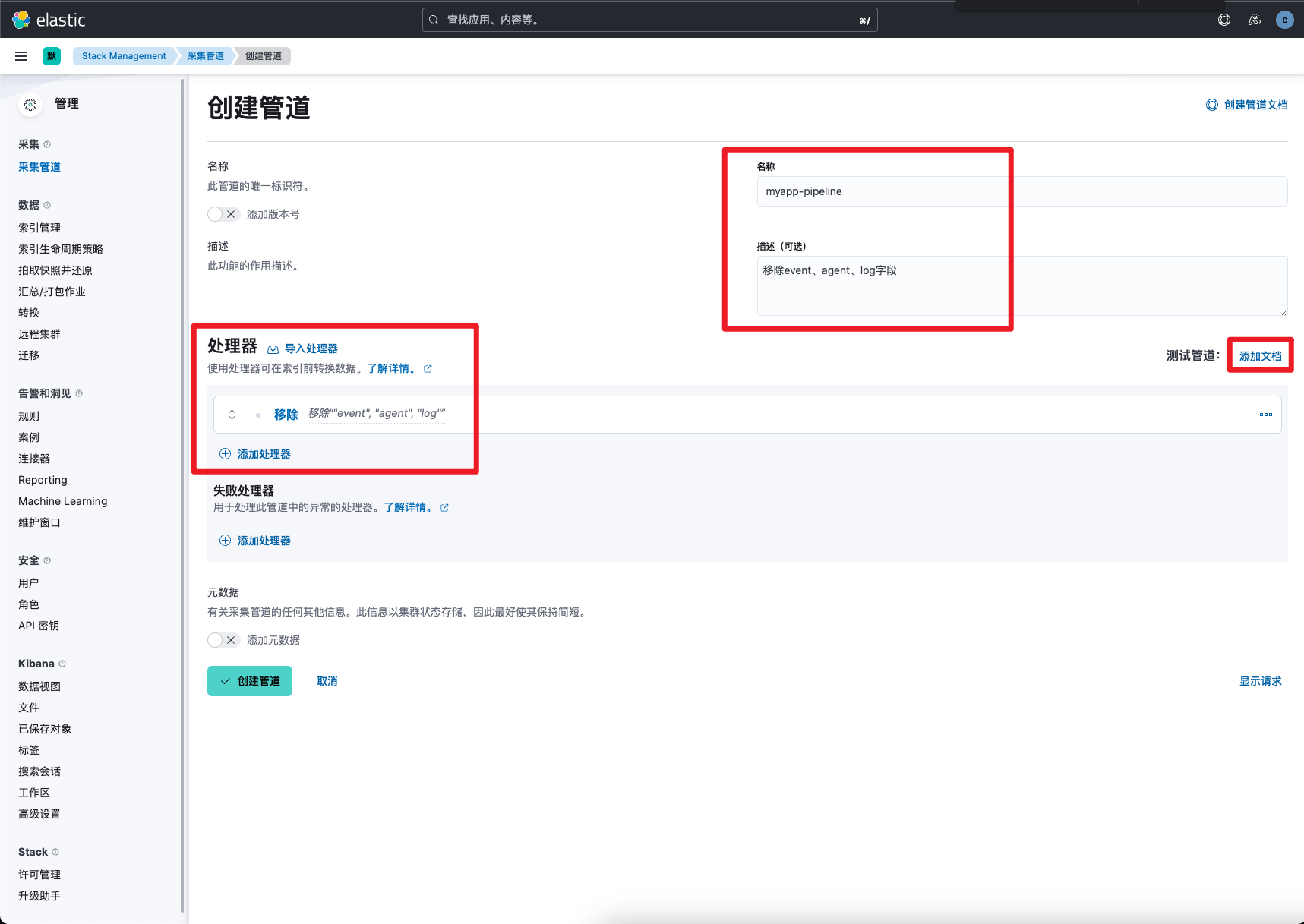Open 已保存对象 in the sidebar
The height and width of the screenshot is (924, 1304).
coord(45,729)
